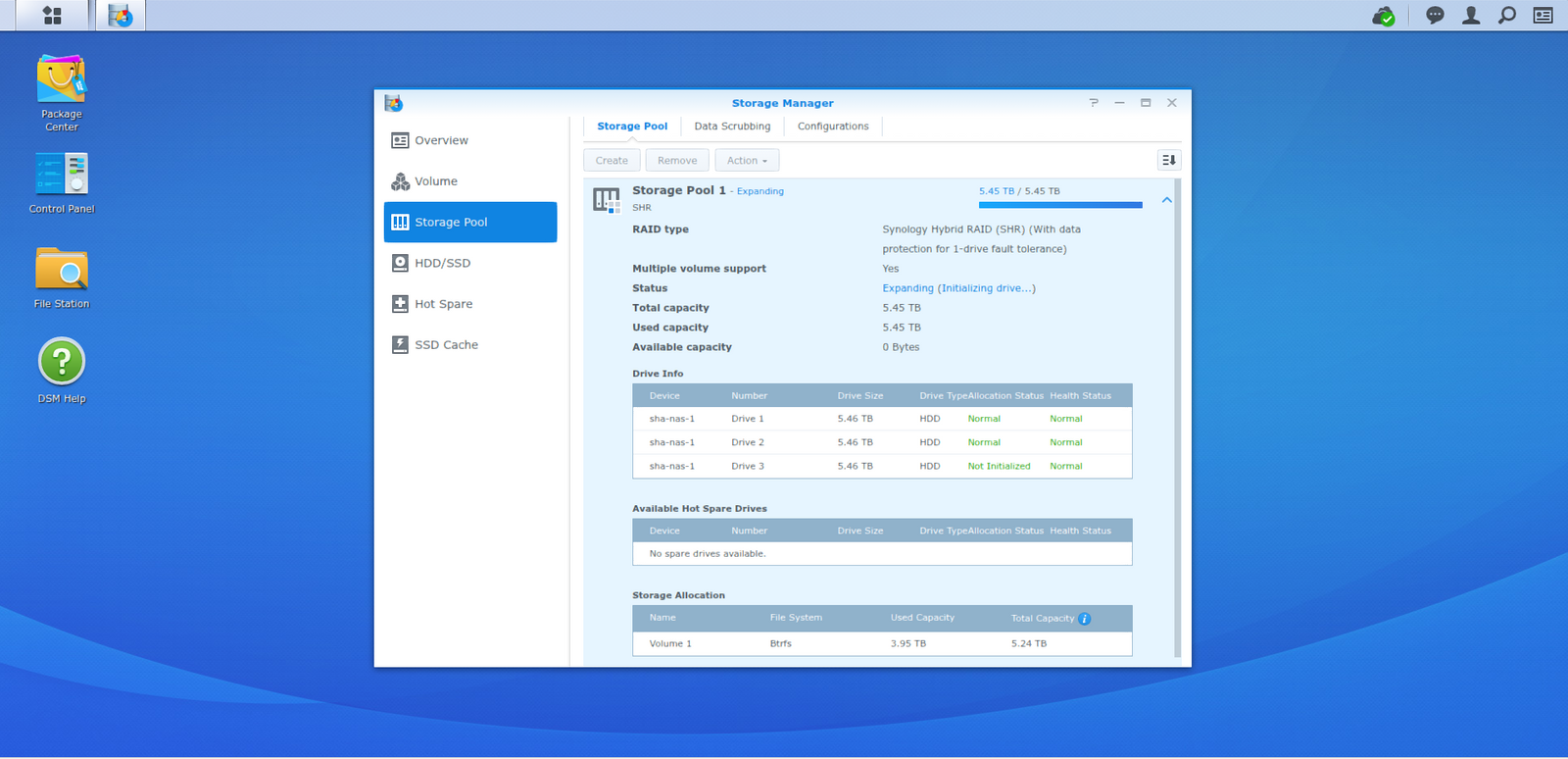Open the DSM Main Menu grid icon
The image size is (1568, 759).
52,16
